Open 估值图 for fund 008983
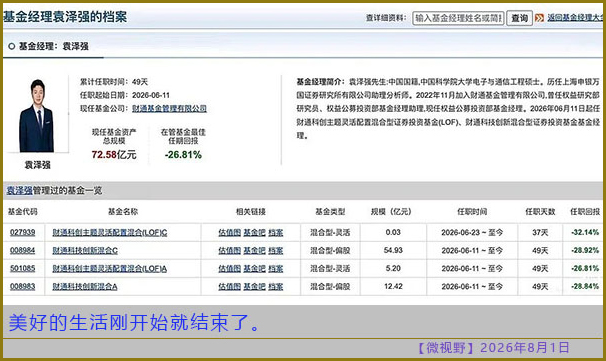The image size is (606, 361). pos(230,286)
